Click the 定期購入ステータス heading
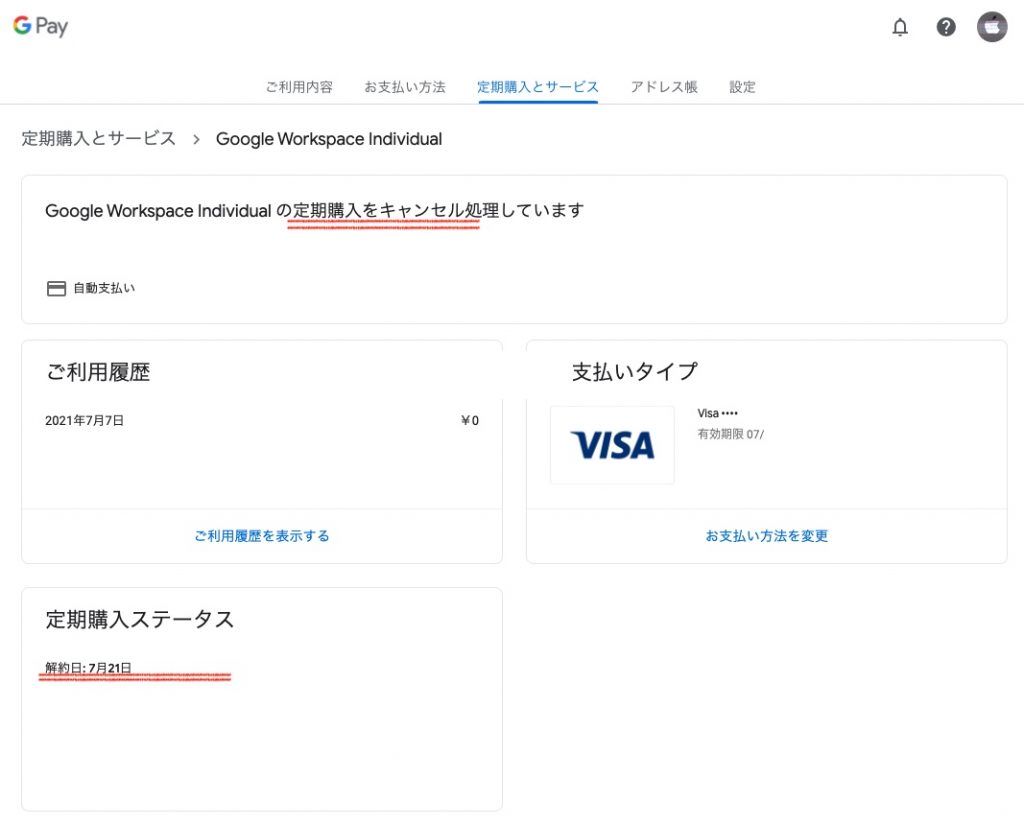 (140, 619)
